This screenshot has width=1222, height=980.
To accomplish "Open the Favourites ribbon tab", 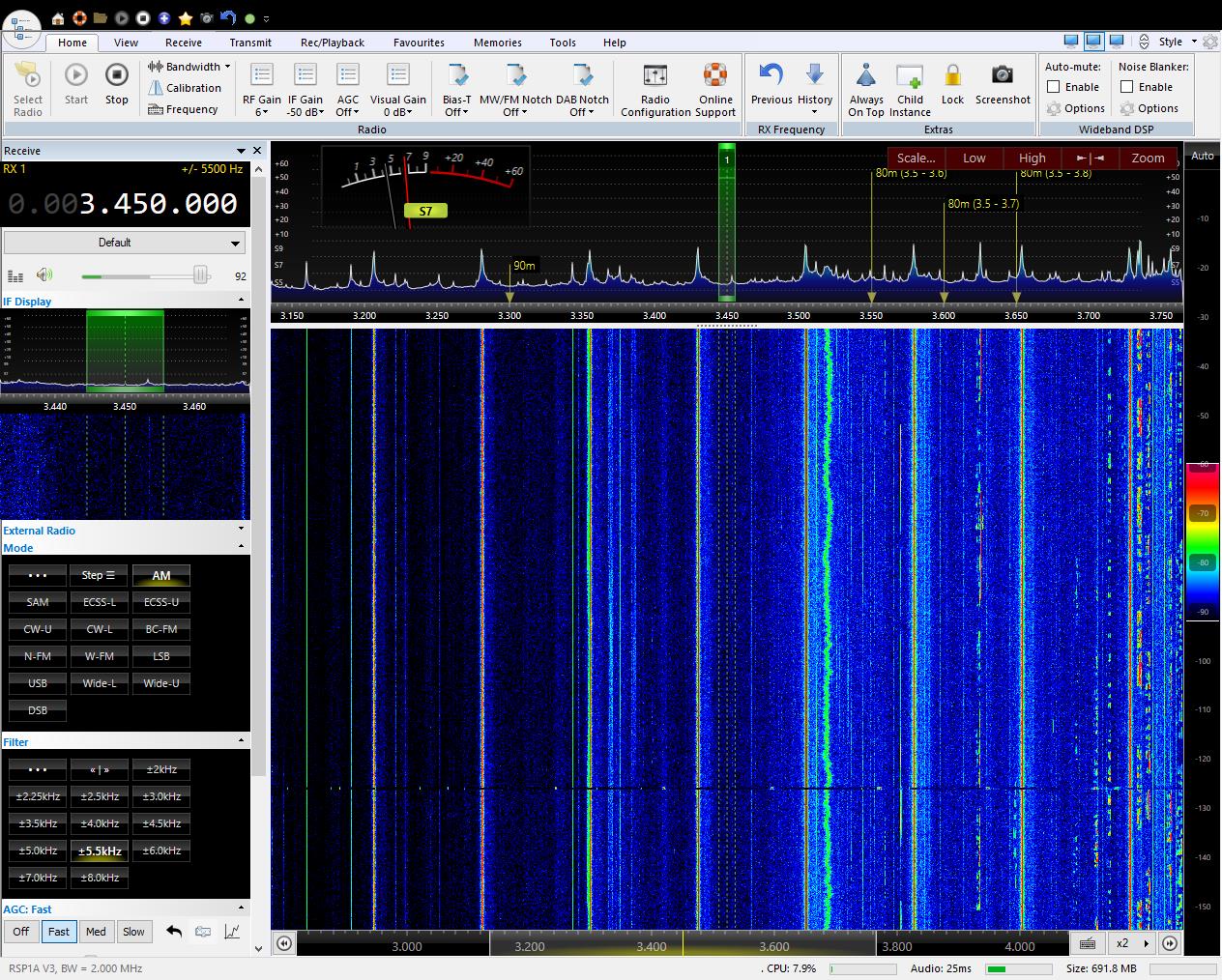I will [419, 43].
